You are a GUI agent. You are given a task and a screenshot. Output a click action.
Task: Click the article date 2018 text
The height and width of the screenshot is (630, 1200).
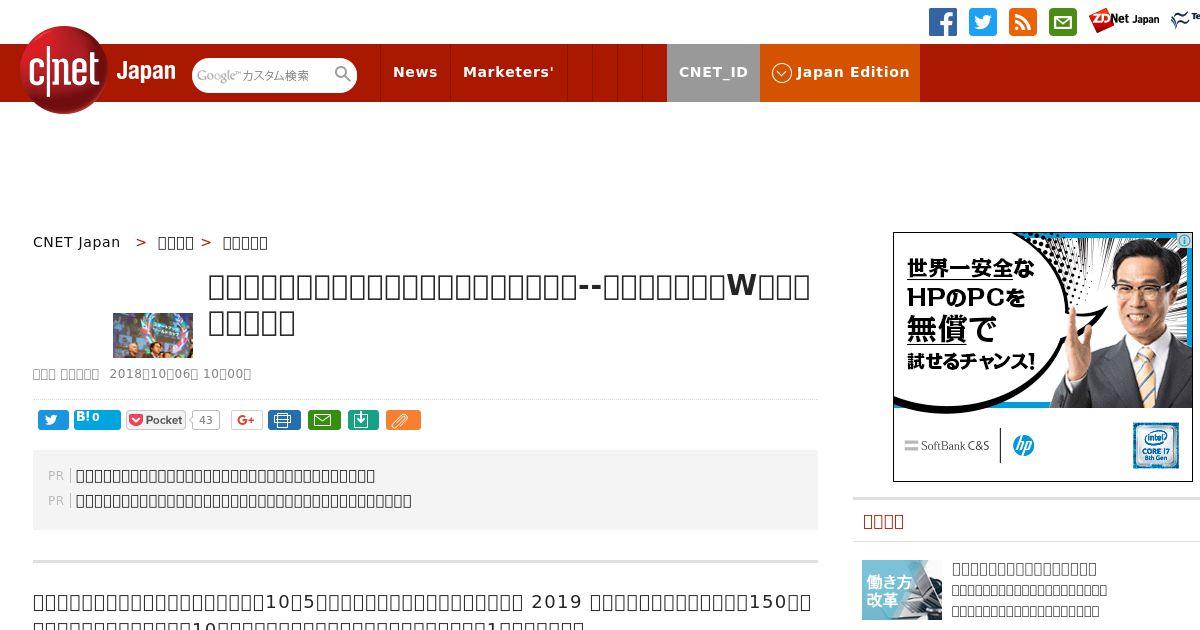click(180, 374)
